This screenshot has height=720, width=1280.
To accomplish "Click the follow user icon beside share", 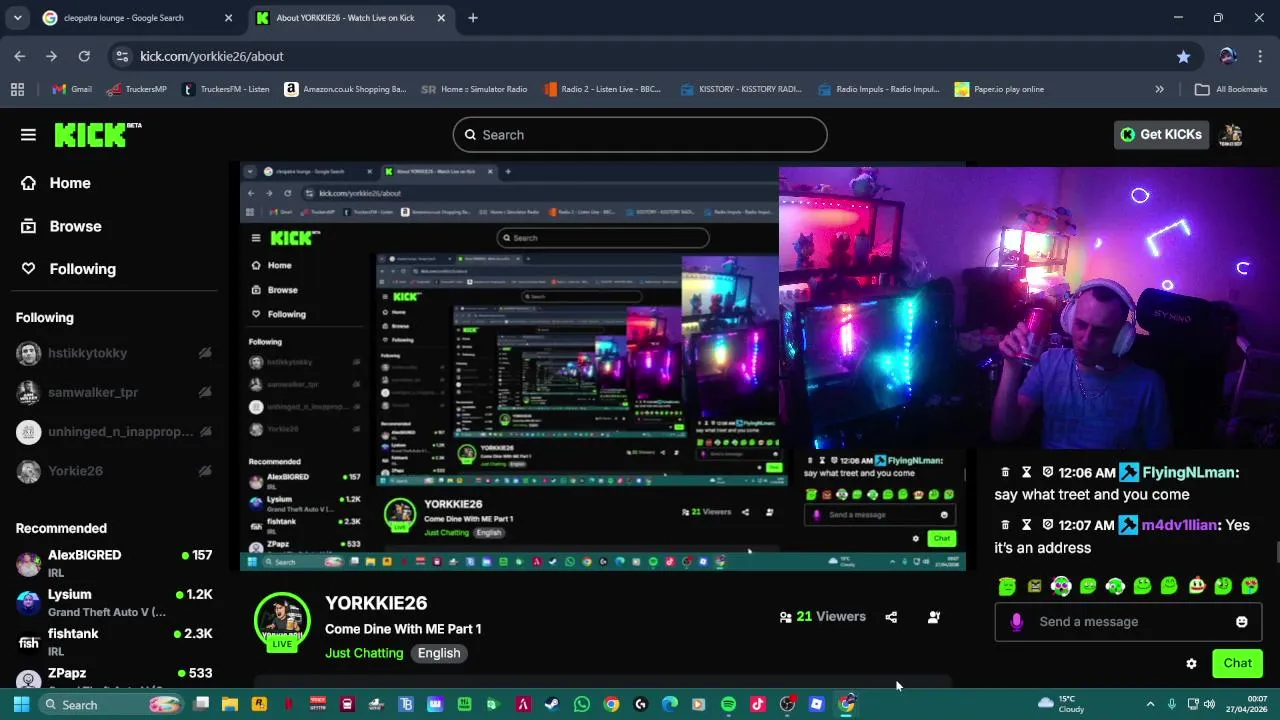I will click(x=934, y=617).
